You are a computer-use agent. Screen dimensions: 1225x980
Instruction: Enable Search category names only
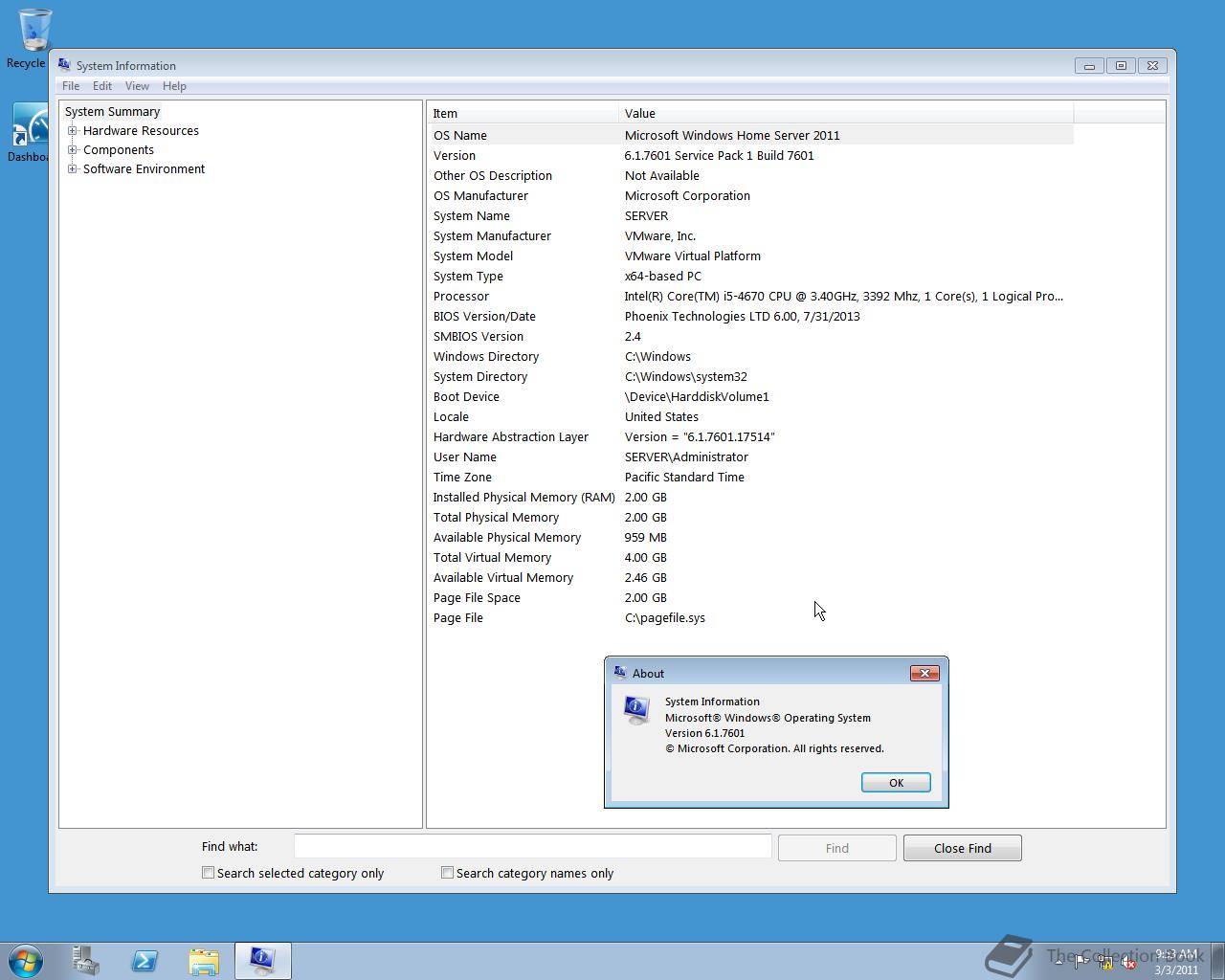pyautogui.click(x=447, y=873)
